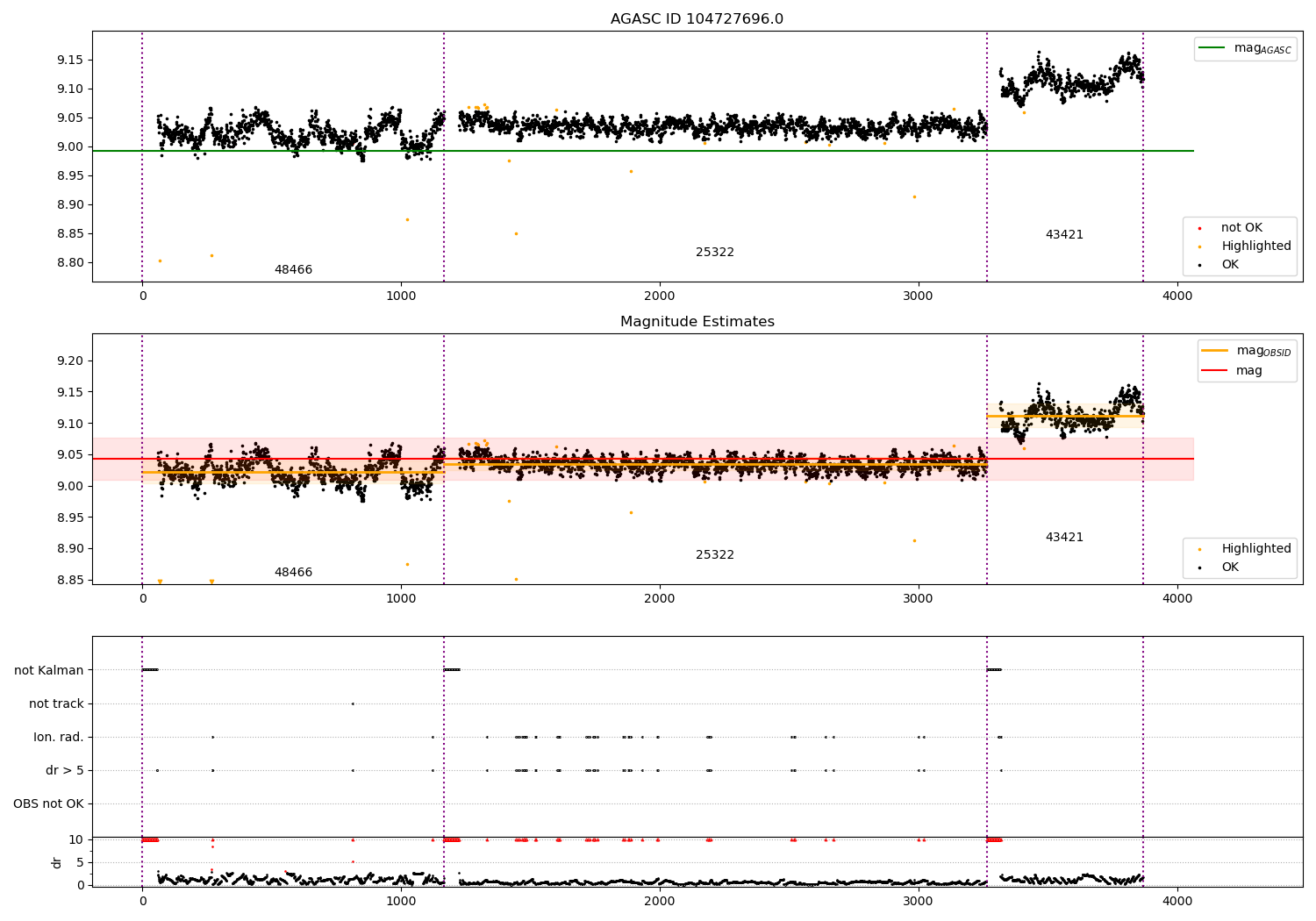
Task: Click the 1000 x-tick of the bottom plot
Action: pyautogui.click(x=401, y=901)
